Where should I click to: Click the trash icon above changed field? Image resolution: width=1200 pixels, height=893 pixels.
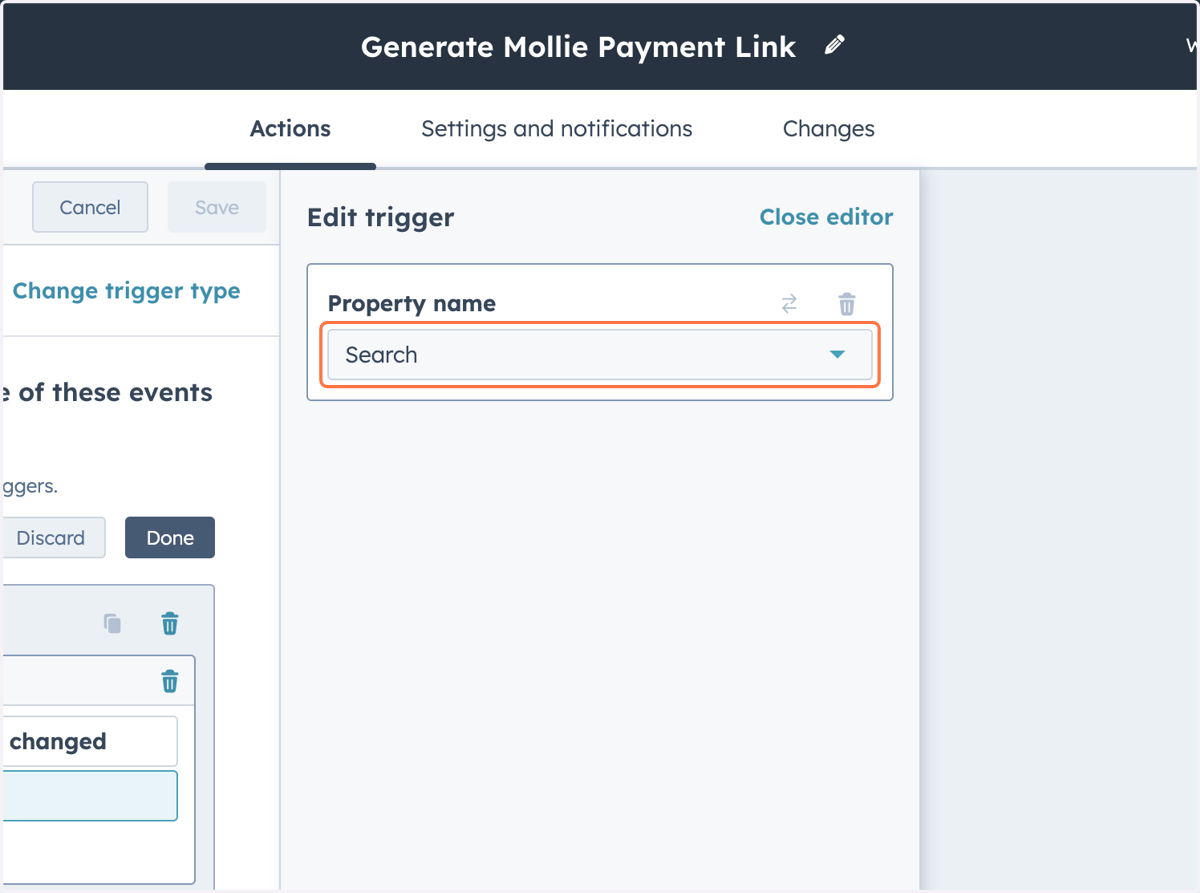tap(170, 682)
